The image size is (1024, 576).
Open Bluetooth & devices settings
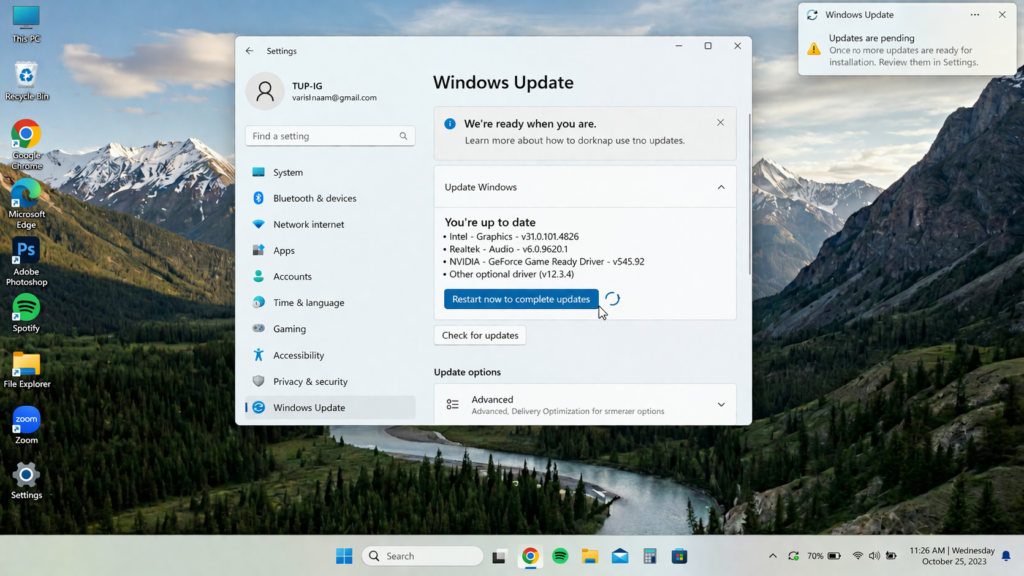coord(314,198)
